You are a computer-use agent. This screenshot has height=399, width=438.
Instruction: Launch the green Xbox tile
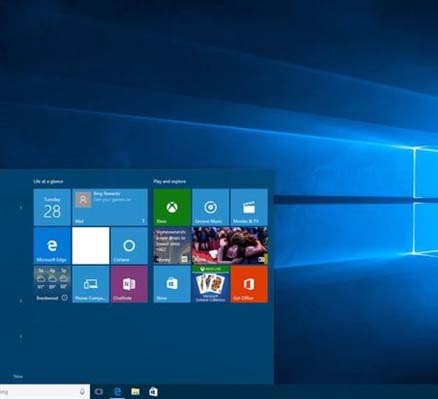(172, 207)
